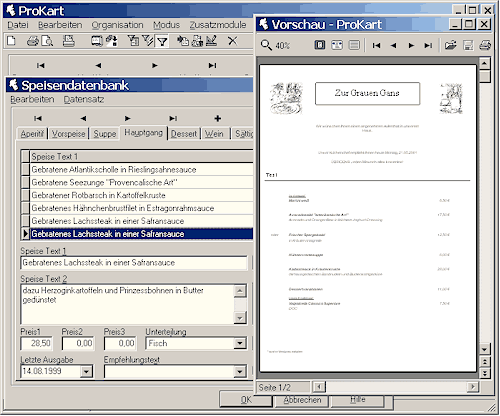500x416 pixels.
Task: Select fit page width view in Vorschau
Action: click(x=337, y=45)
